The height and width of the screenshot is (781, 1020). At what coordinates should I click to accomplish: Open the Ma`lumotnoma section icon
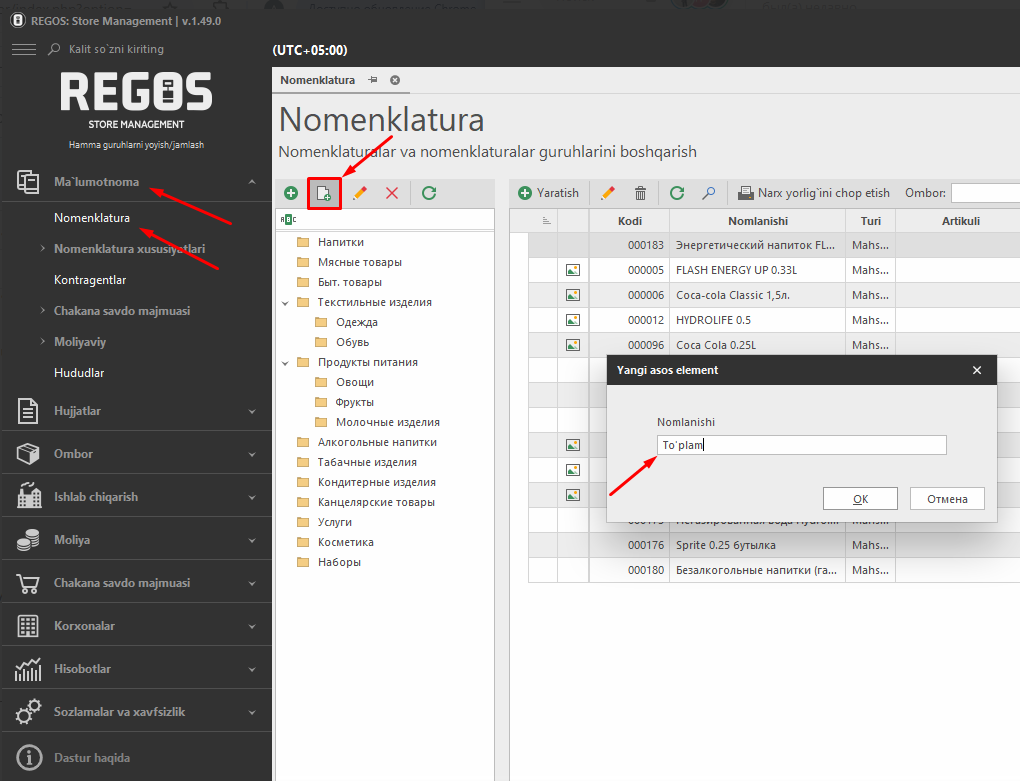click(28, 182)
